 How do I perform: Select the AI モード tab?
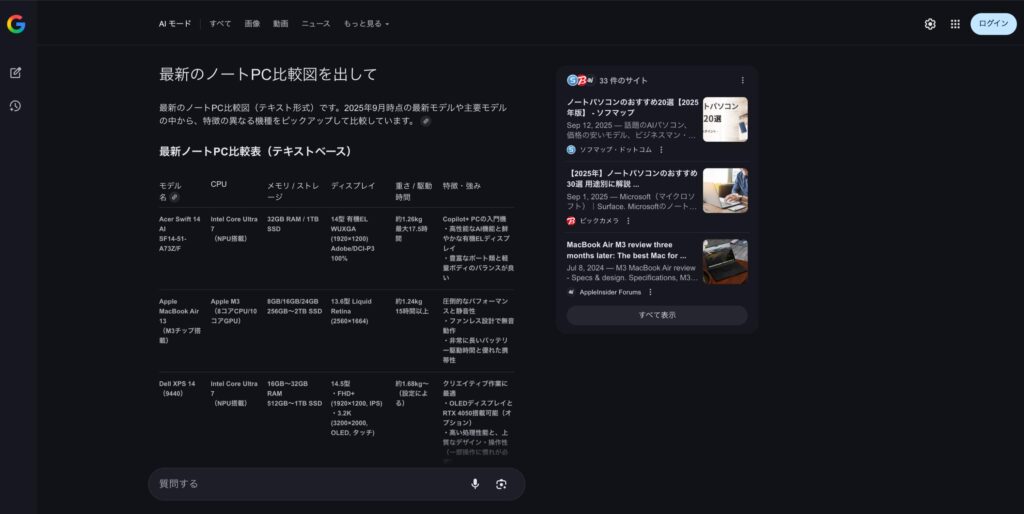[174, 23]
